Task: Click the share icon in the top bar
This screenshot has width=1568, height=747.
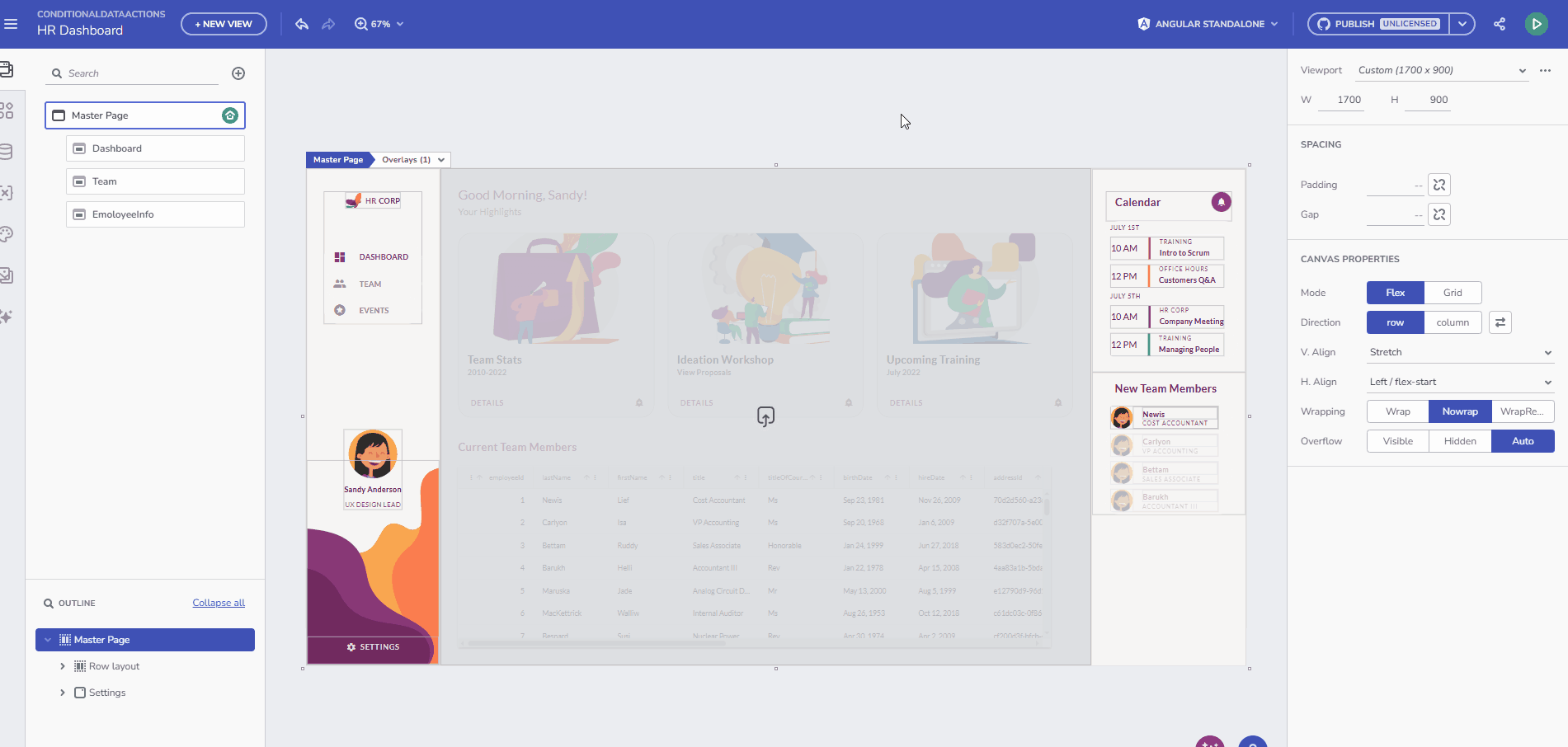Action: (1500, 24)
